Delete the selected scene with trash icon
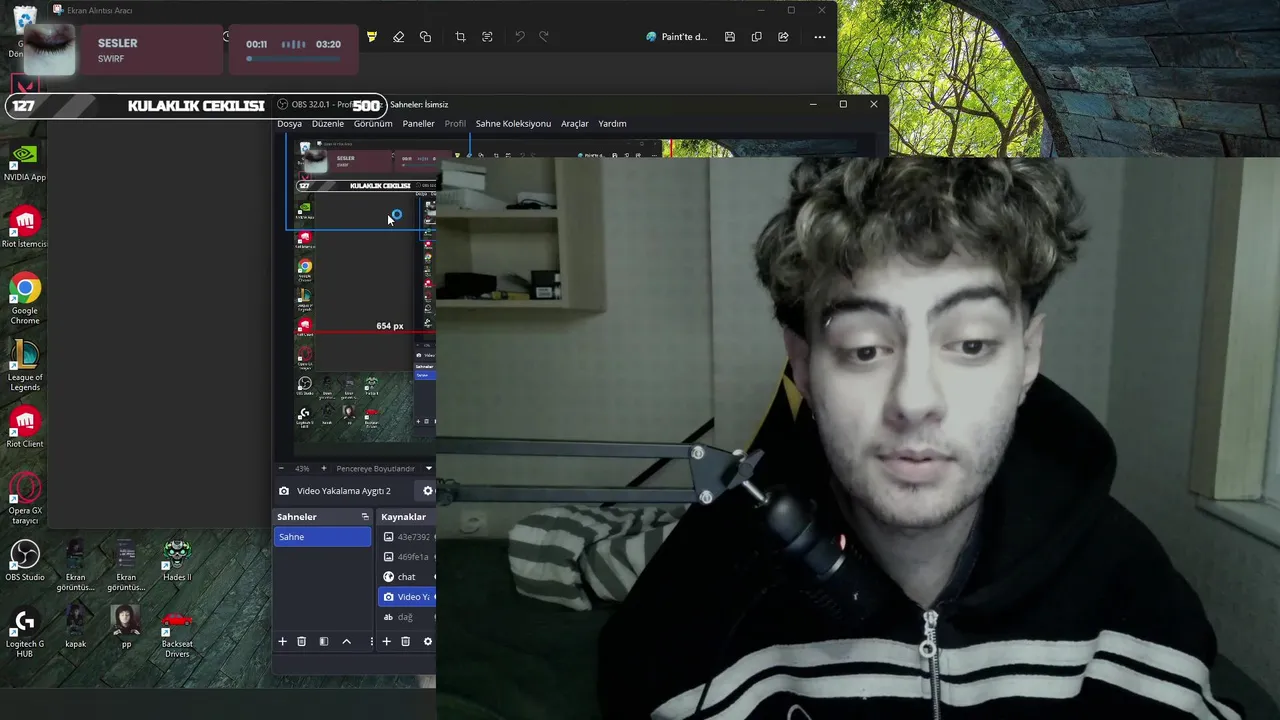Screen dimensions: 1280x720 [301, 642]
